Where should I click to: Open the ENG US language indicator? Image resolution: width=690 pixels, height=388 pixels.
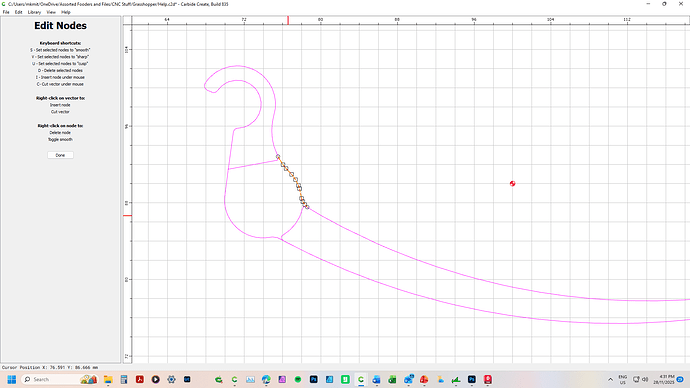click(x=623, y=379)
